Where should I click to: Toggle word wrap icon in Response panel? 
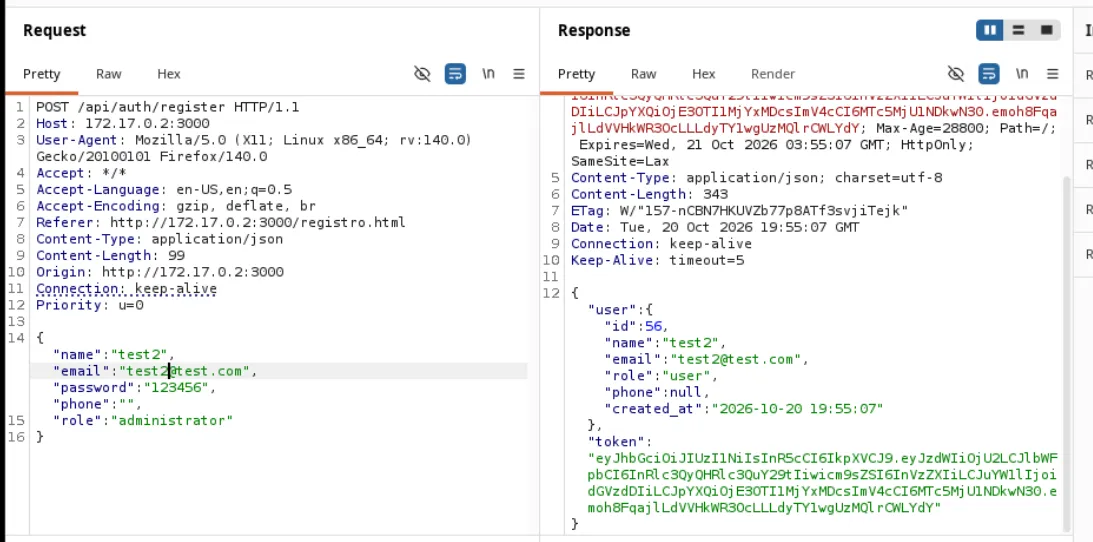[x=989, y=74]
